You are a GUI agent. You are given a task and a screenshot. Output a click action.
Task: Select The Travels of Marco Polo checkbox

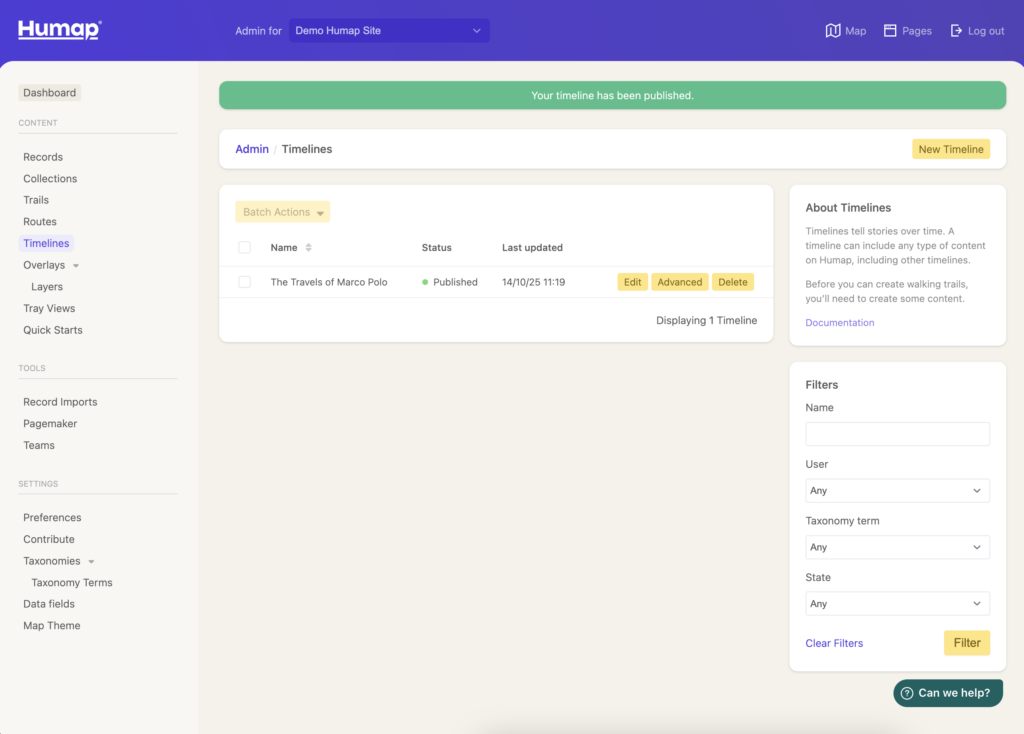[x=245, y=282]
